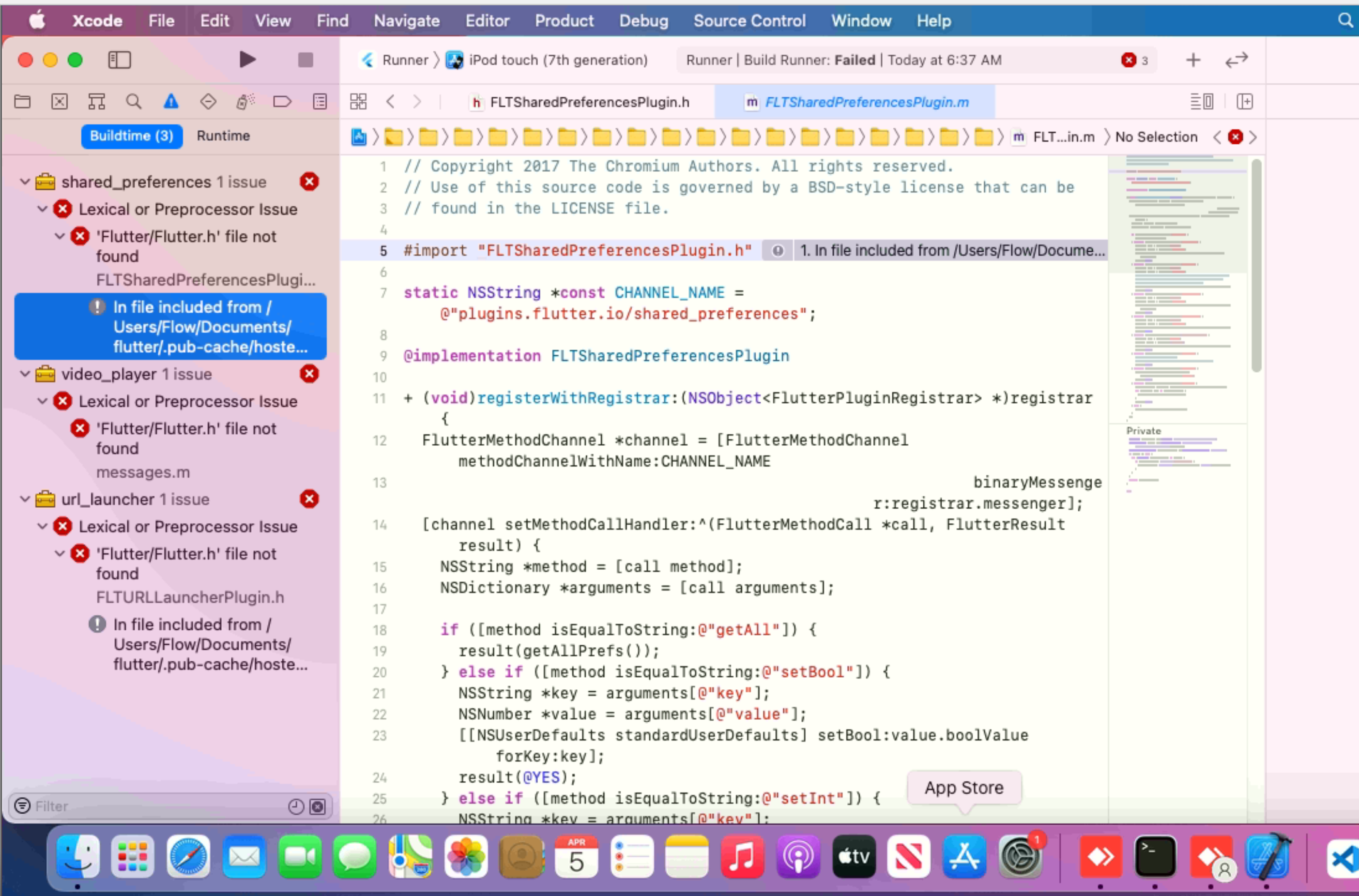Click the error badge next to url_launcher
This screenshot has height=896, width=1359.
(x=309, y=499)
